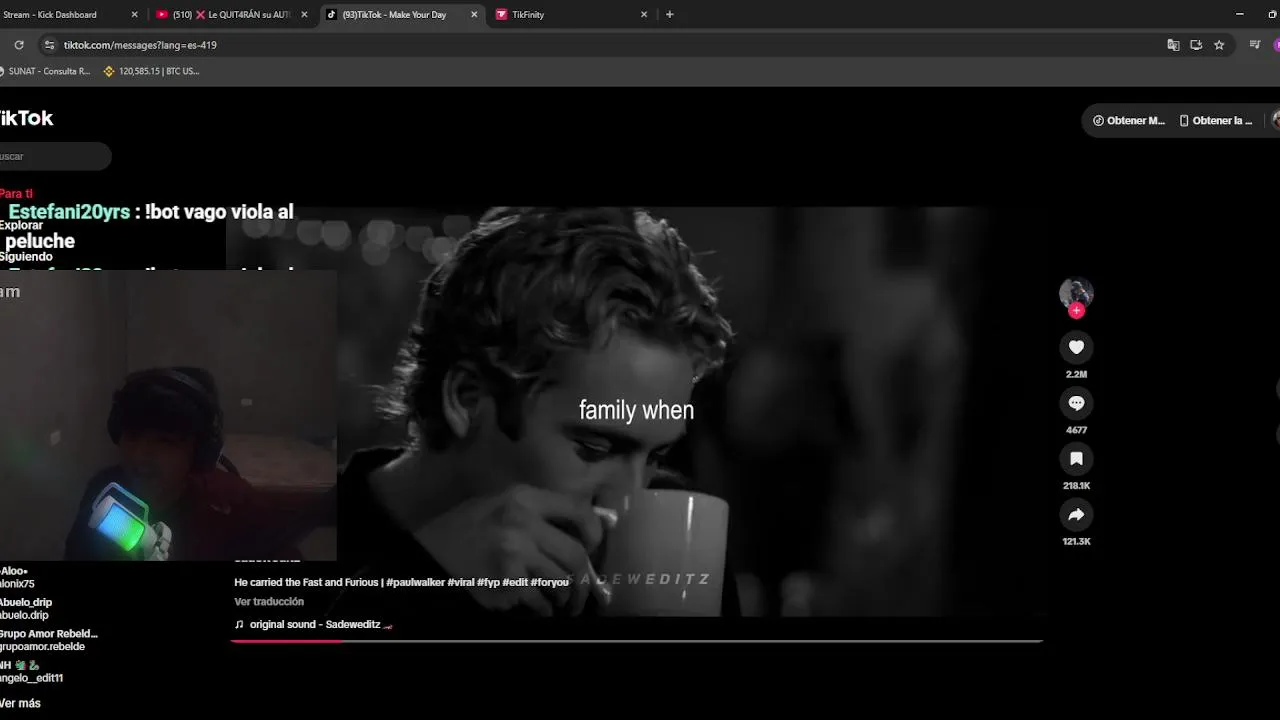
Task: Open hashtag #fyp in caption
Action: tap(488, 582)
